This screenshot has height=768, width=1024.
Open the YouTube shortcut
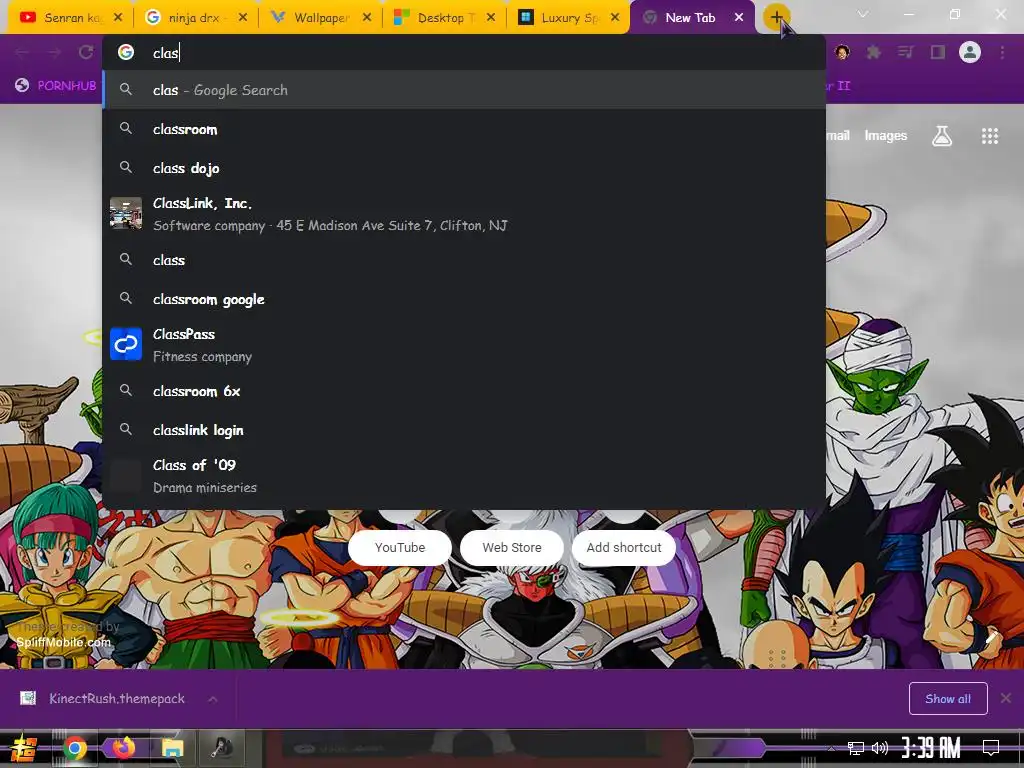(400, 548)
